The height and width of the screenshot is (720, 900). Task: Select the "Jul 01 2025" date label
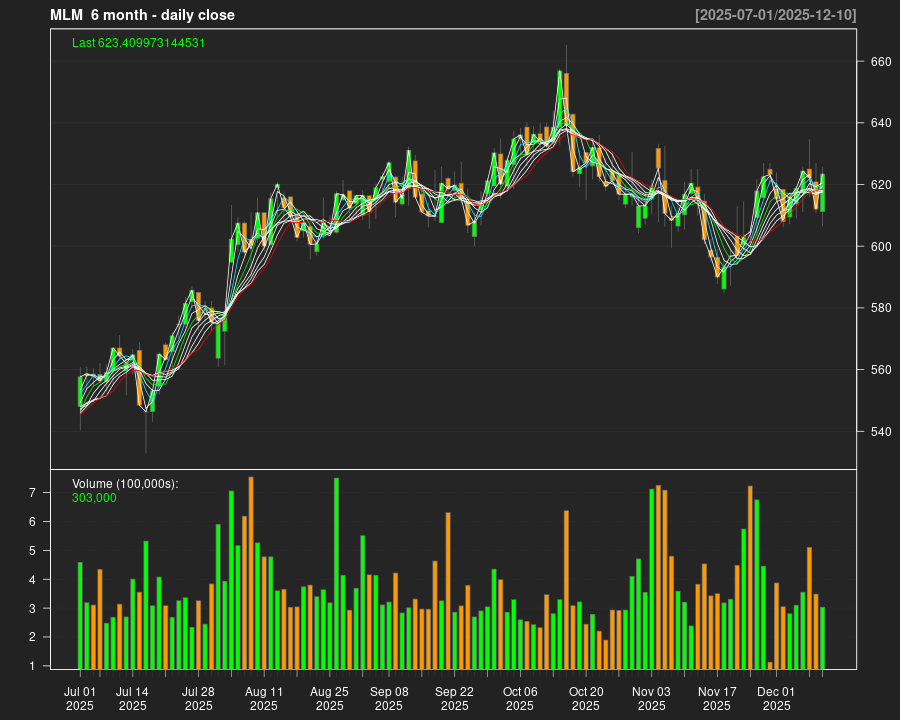pos(80,698)
